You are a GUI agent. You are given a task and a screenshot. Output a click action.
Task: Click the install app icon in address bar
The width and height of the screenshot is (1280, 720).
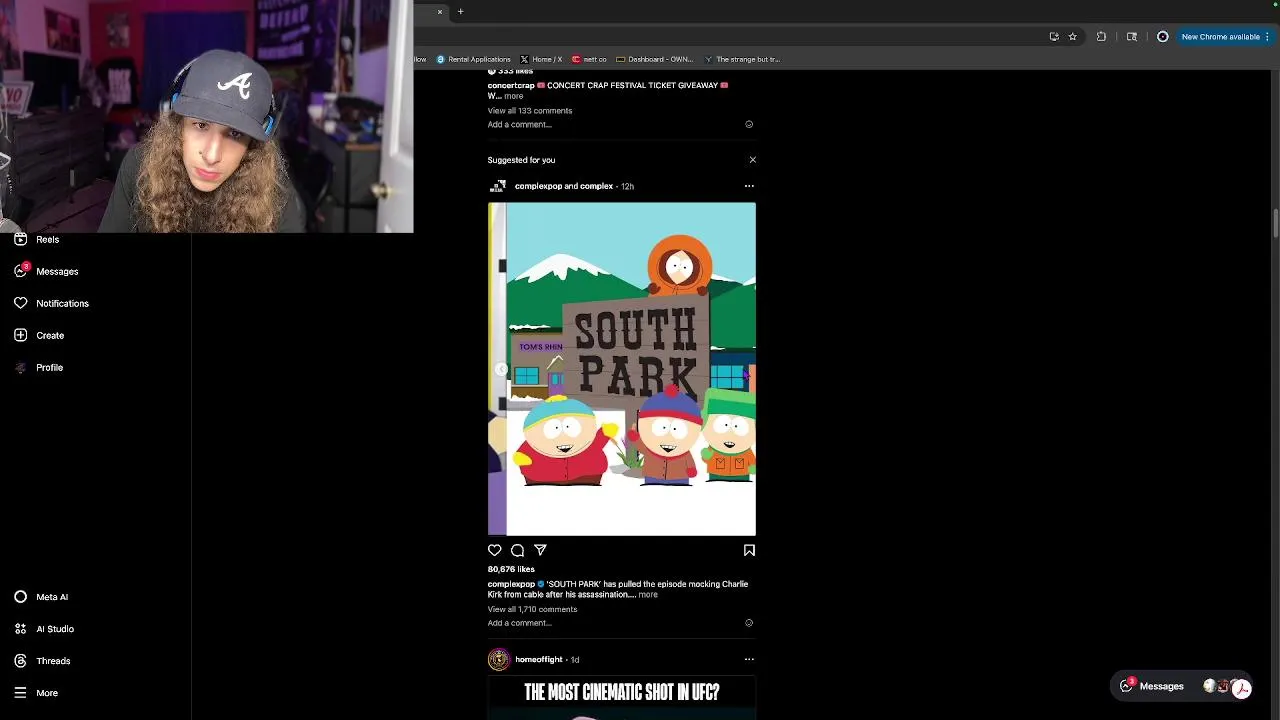point(1054,37)
